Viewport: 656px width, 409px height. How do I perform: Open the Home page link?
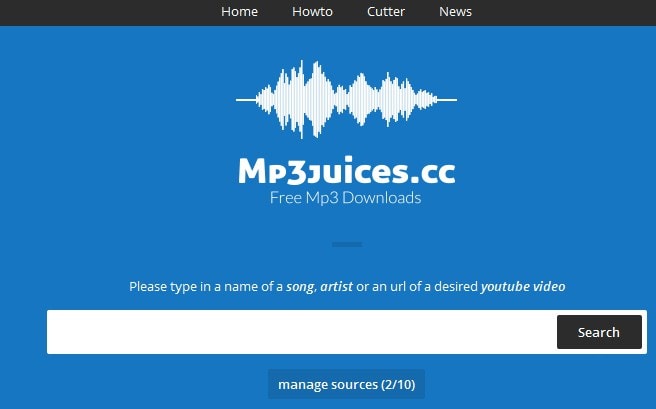pyautogui.click(x=239, y=12)
